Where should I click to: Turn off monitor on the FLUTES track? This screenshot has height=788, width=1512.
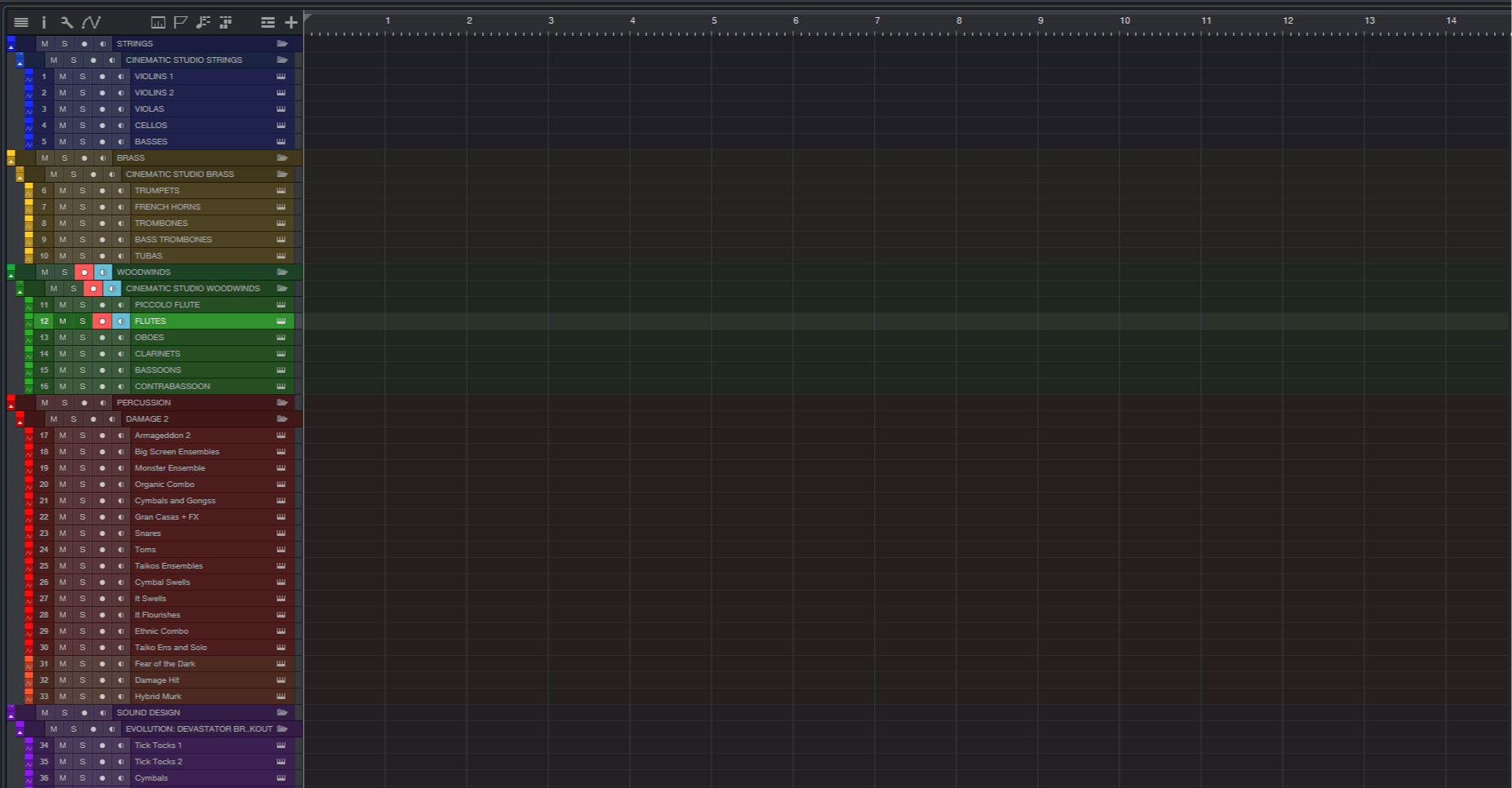pyautogui.click(x=121, y=321)
